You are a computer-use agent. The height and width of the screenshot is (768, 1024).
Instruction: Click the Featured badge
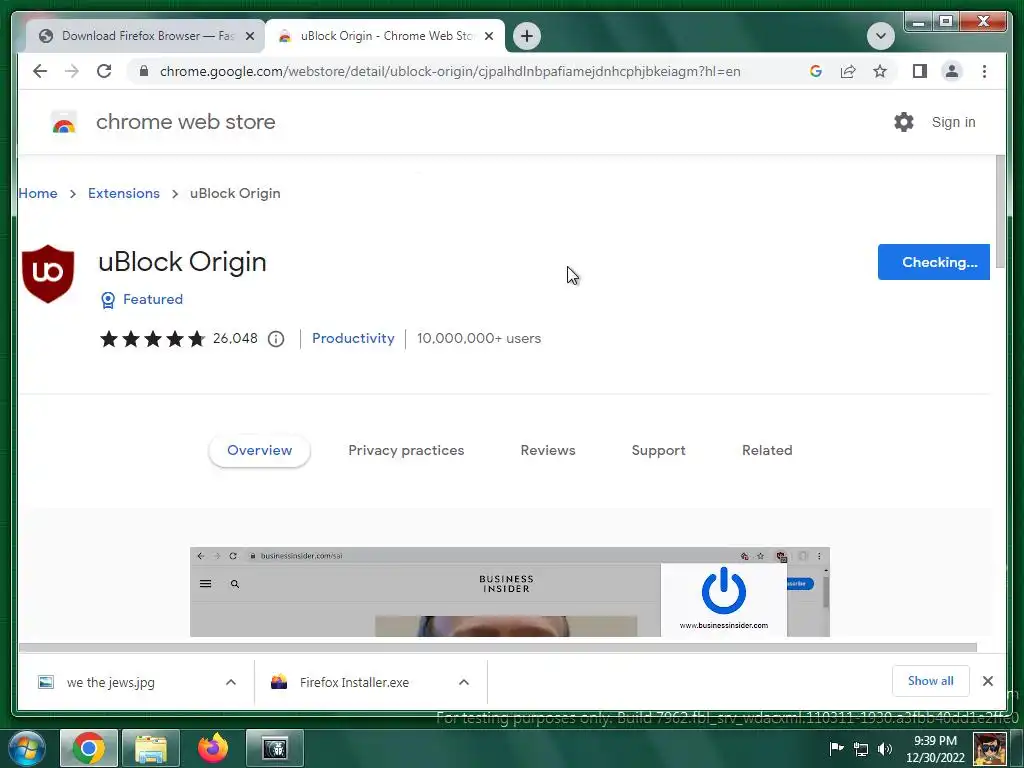pos(142,299)
